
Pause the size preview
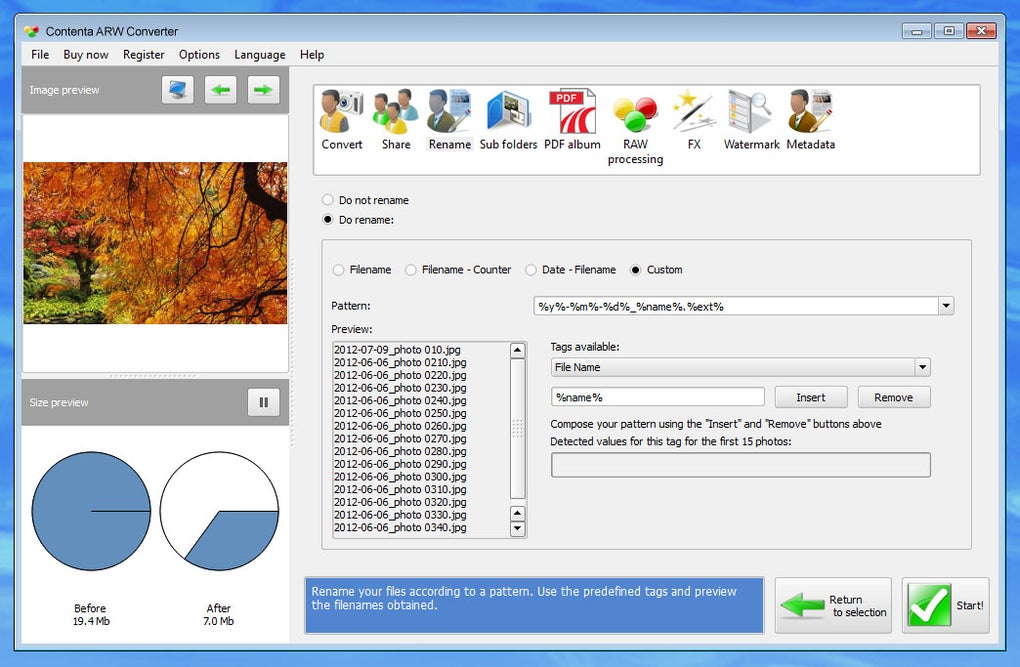263,402
